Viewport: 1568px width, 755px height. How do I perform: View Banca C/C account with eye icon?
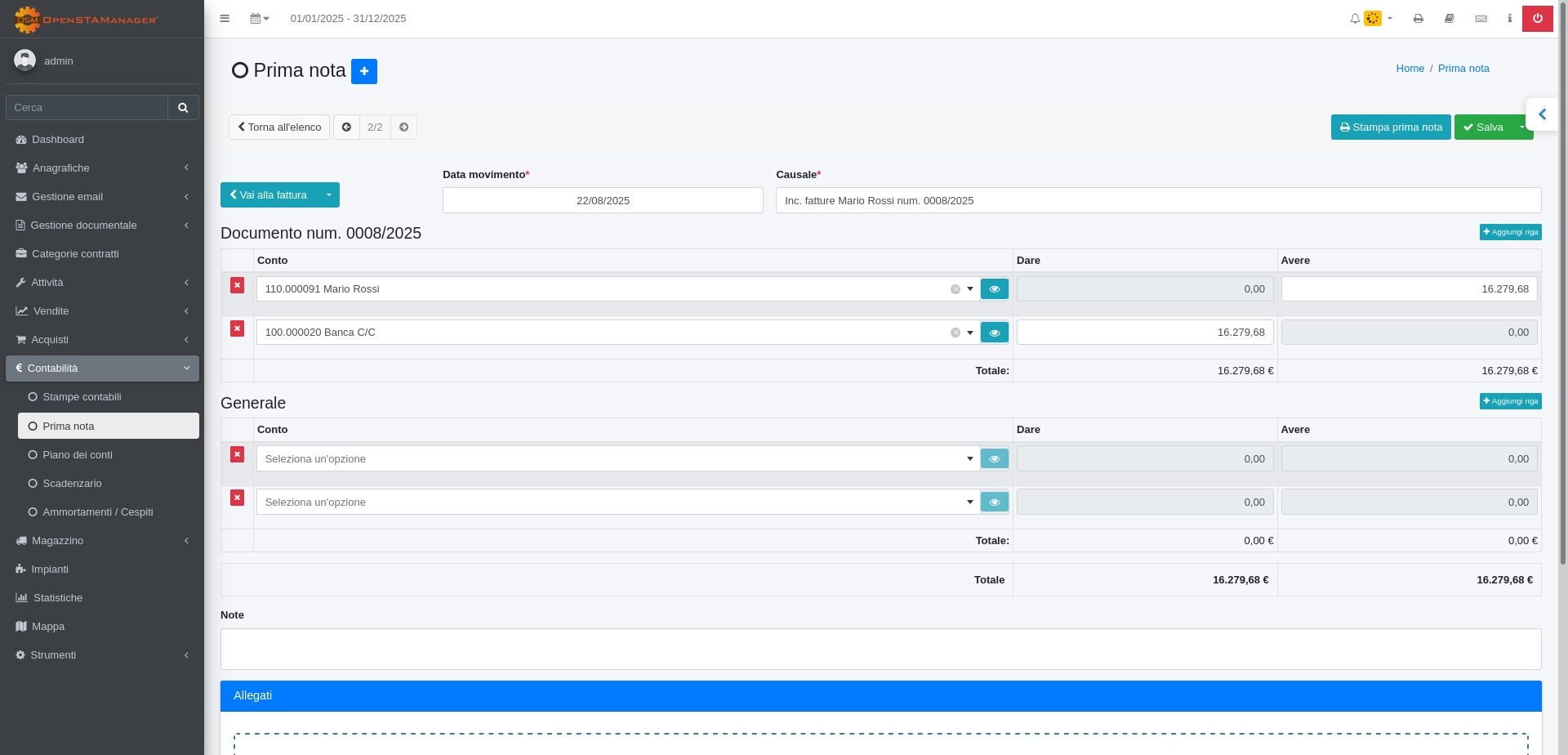point(994,333)
